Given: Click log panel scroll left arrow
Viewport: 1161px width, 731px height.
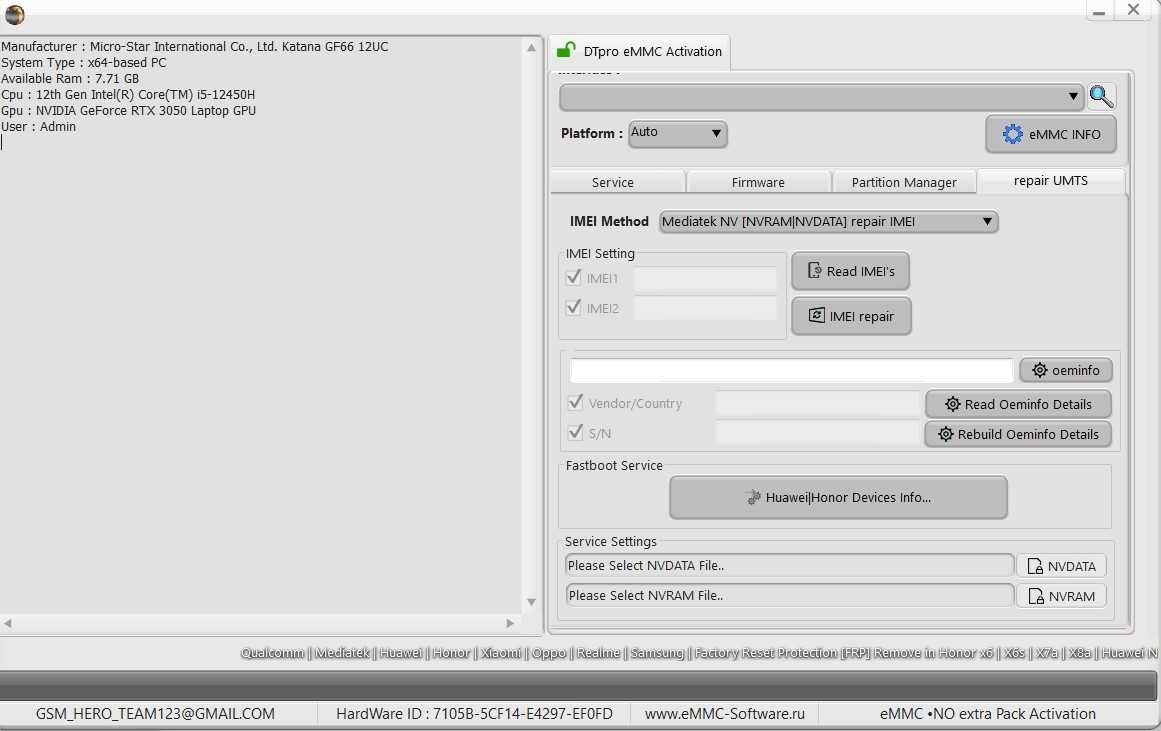Looking at the screenshot, I should tap(7, 624).
